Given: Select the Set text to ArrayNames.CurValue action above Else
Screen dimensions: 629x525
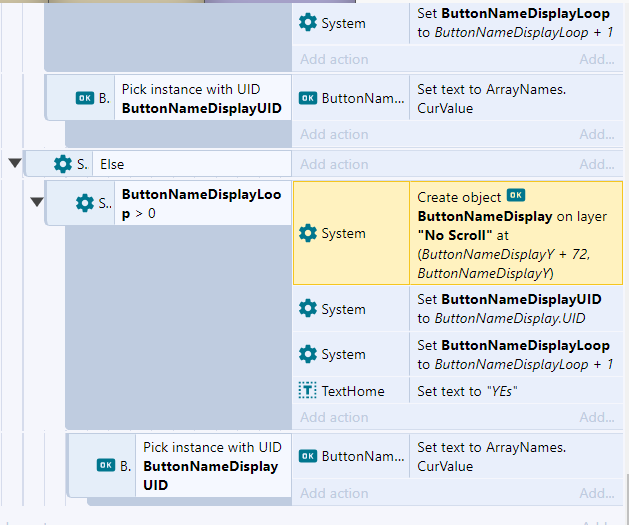Looking at the screenshot, I should (516, 98).
